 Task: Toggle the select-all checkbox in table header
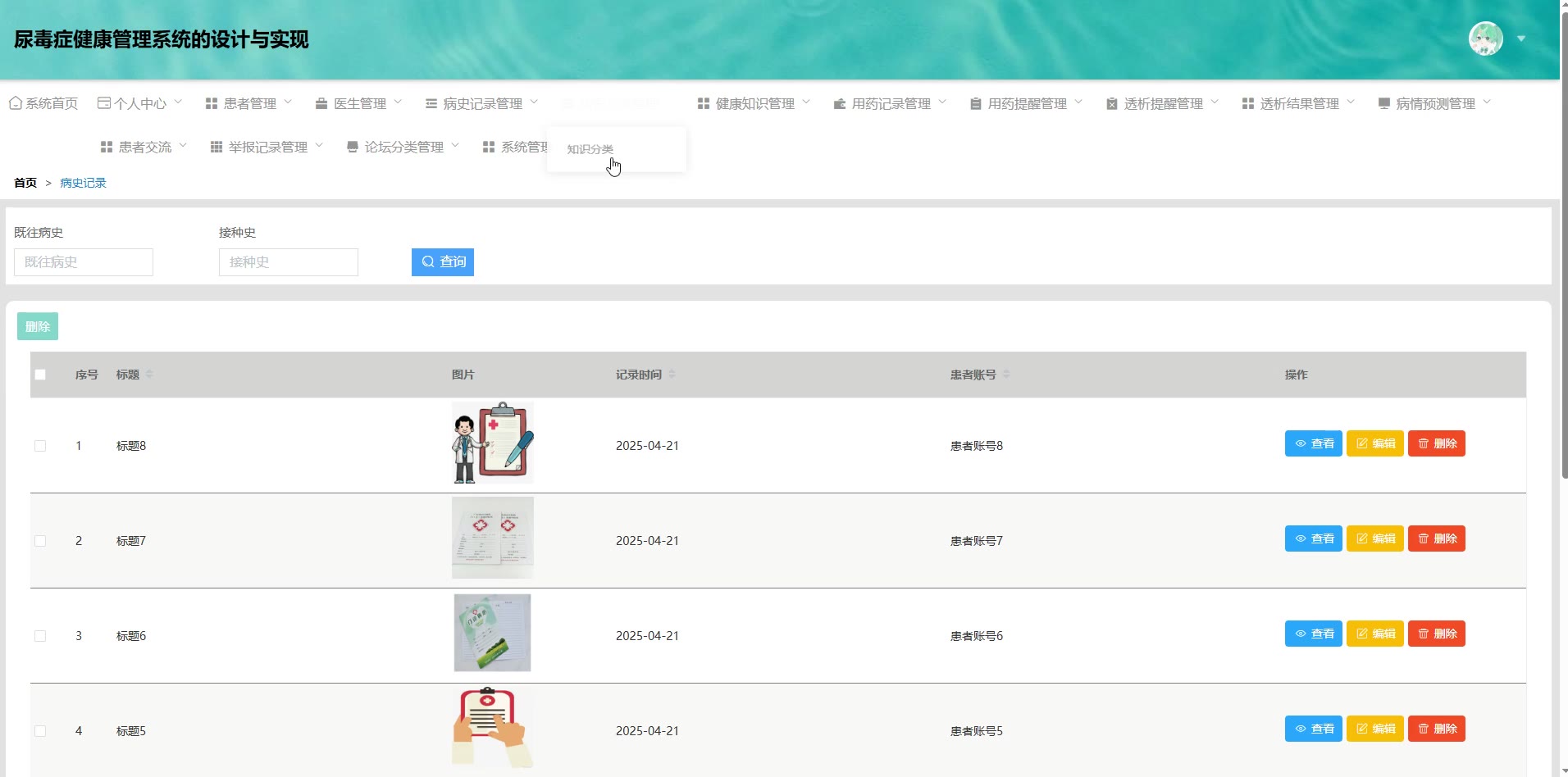[x=40, y=375]
